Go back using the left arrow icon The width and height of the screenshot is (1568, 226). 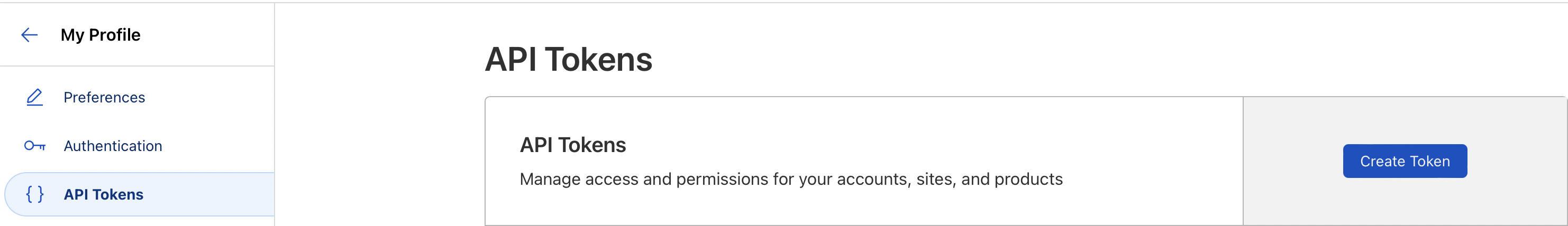[29, 35]
